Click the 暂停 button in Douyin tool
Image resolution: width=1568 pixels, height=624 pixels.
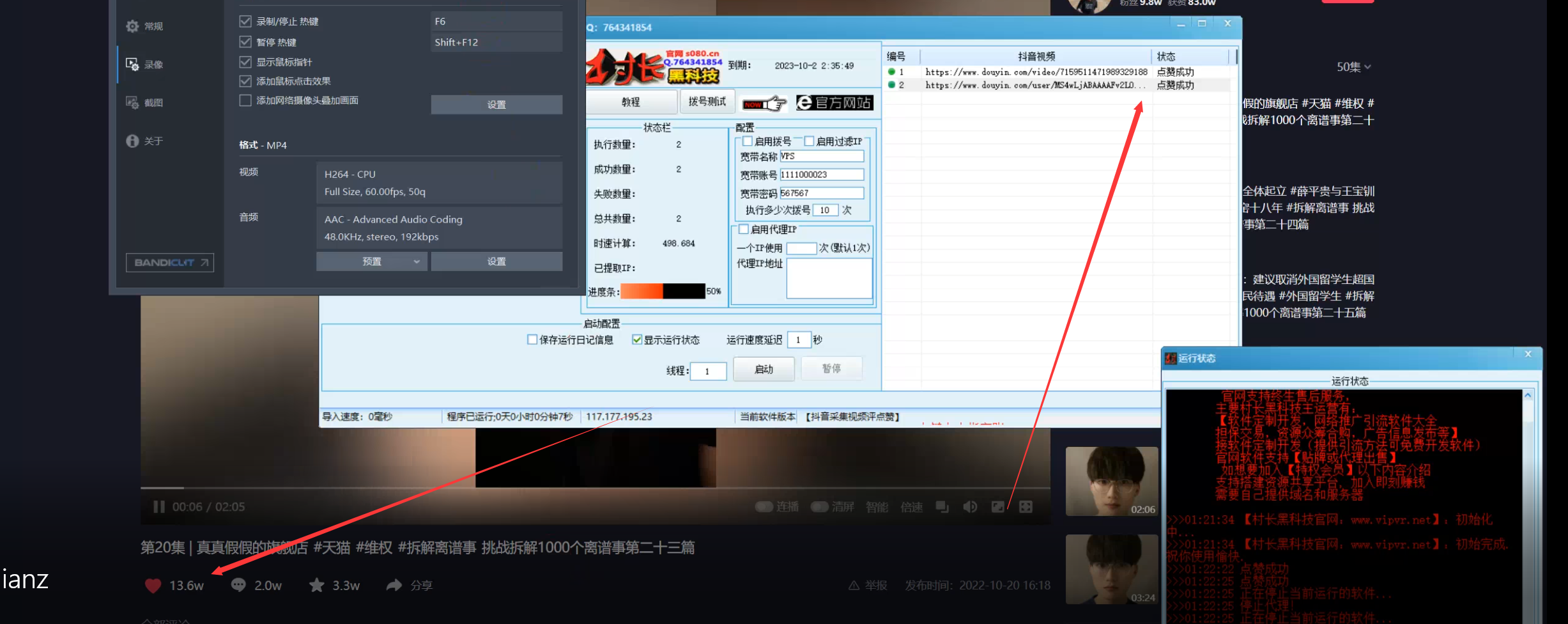click(832, 369)
